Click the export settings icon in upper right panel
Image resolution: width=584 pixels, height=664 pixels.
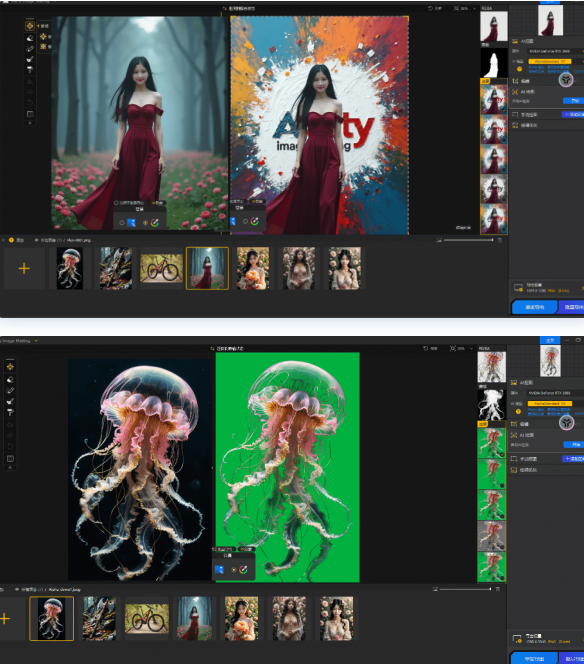(518, 288)
